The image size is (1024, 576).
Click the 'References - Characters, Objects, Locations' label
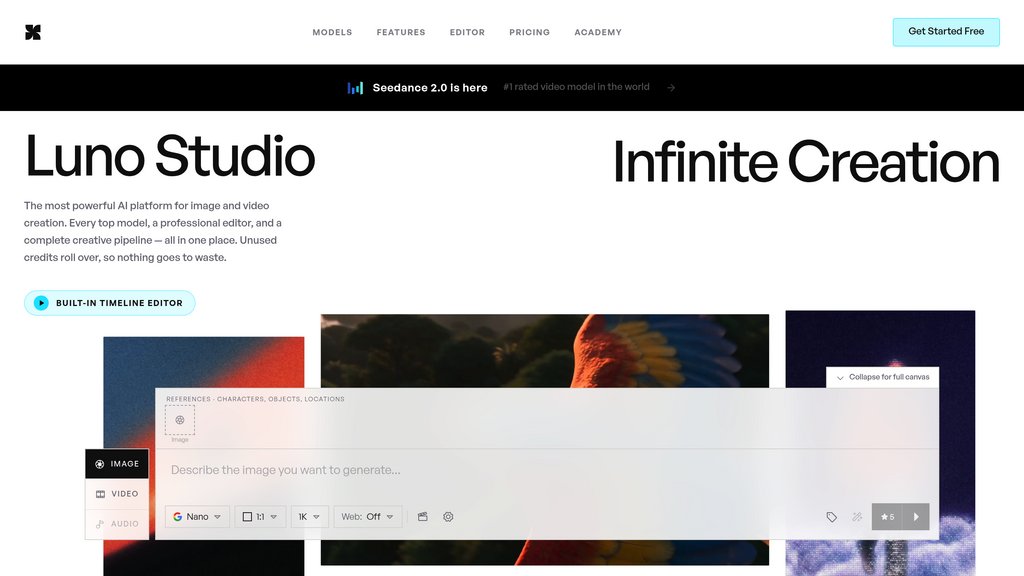coord(255,399)
